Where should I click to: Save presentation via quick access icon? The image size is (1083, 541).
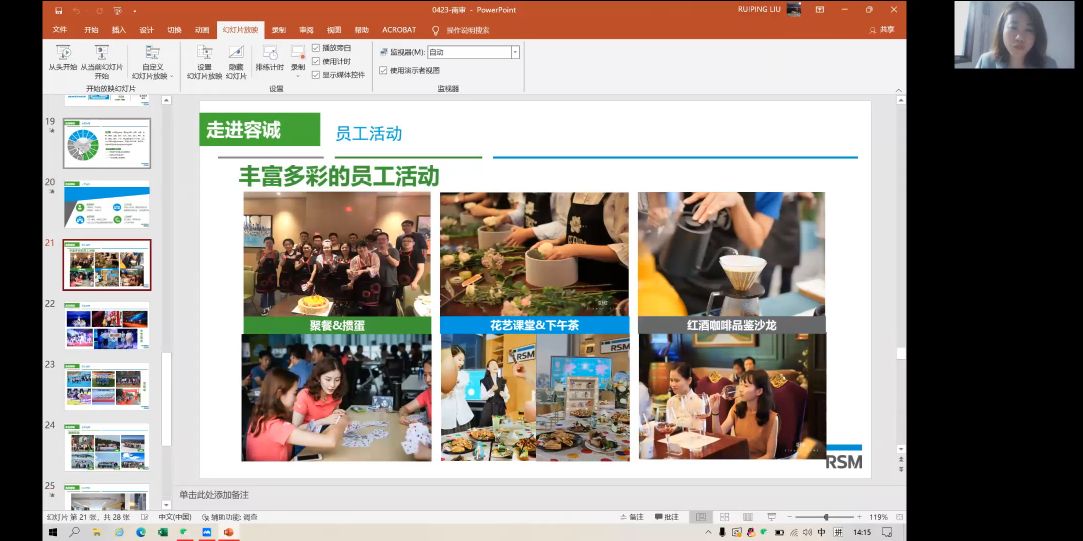pyautogui.click(x=59, y=10)
